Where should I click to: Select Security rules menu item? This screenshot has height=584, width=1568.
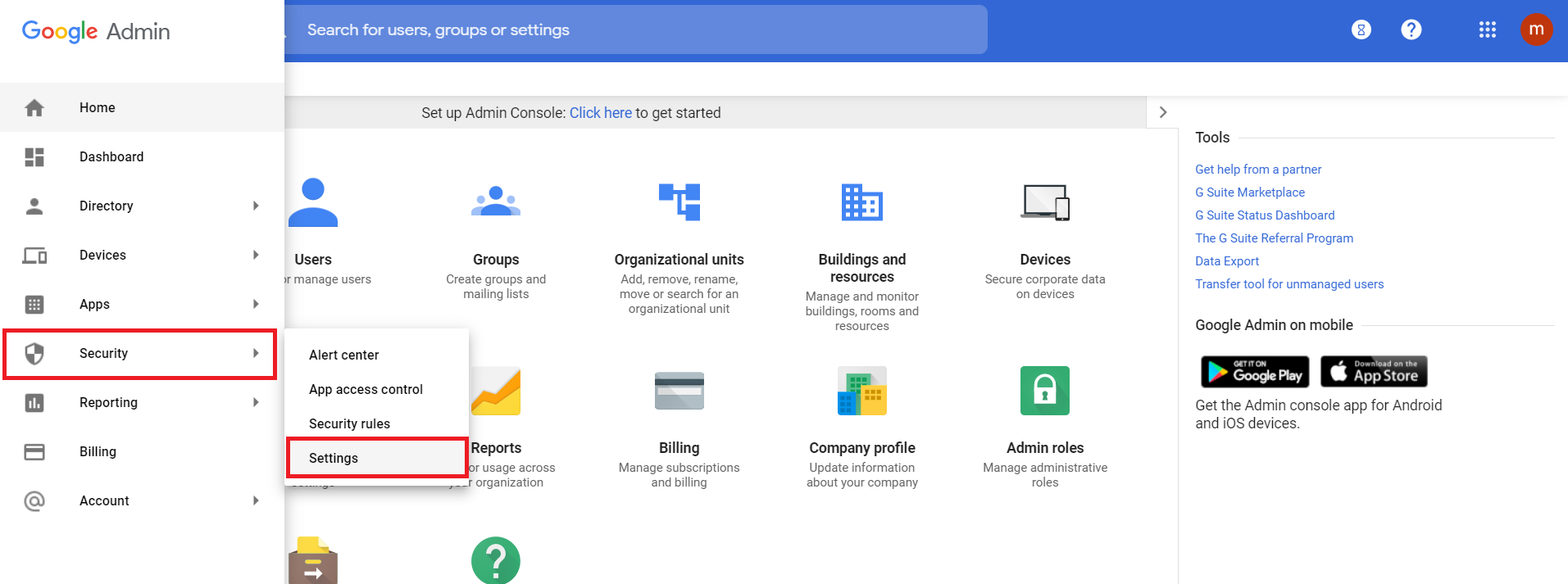[377, 423]
